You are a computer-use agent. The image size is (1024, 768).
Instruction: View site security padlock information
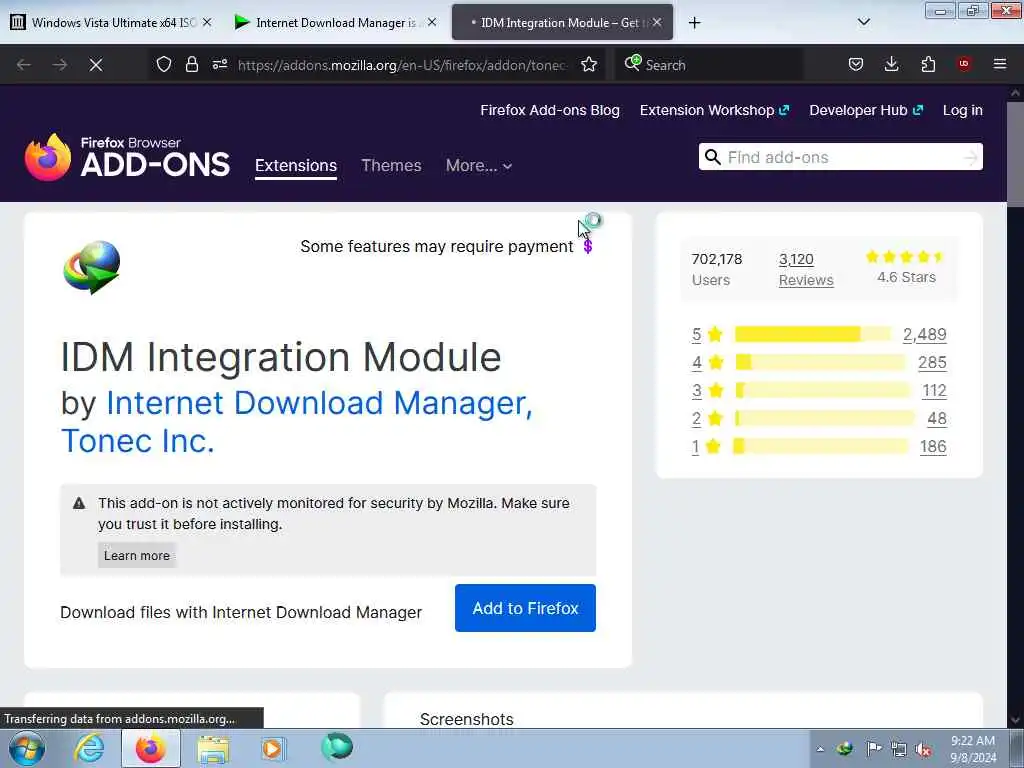(x=191, y=64)
